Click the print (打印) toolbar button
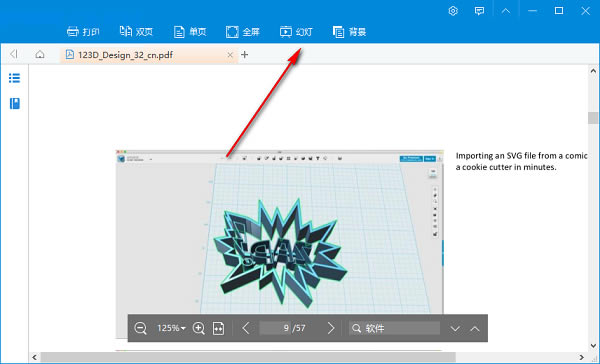The image size is (600, 364). [x=83, y=32]
